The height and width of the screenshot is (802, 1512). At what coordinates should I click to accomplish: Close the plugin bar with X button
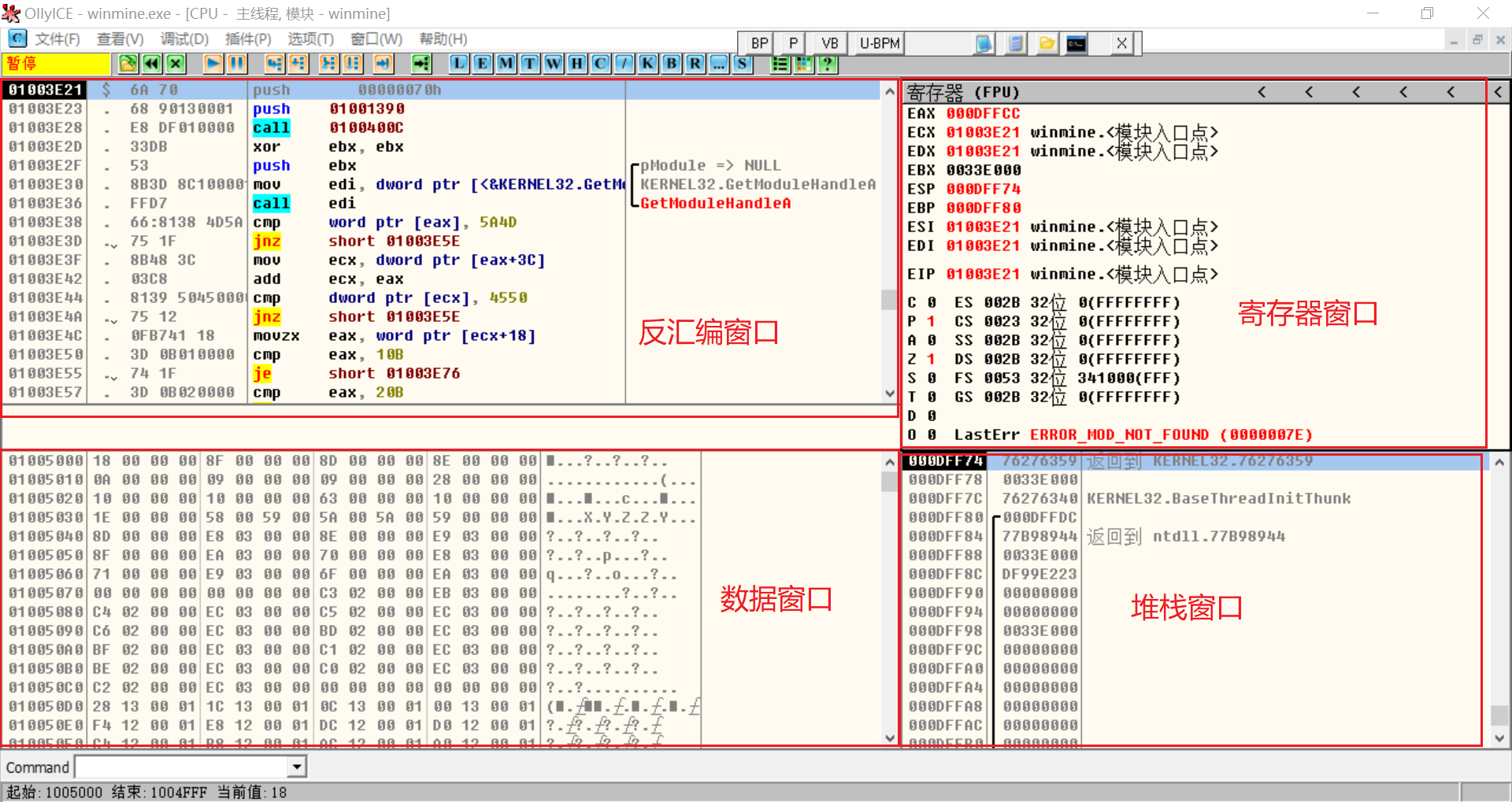pyautogui.click(x=1121, y=43)
